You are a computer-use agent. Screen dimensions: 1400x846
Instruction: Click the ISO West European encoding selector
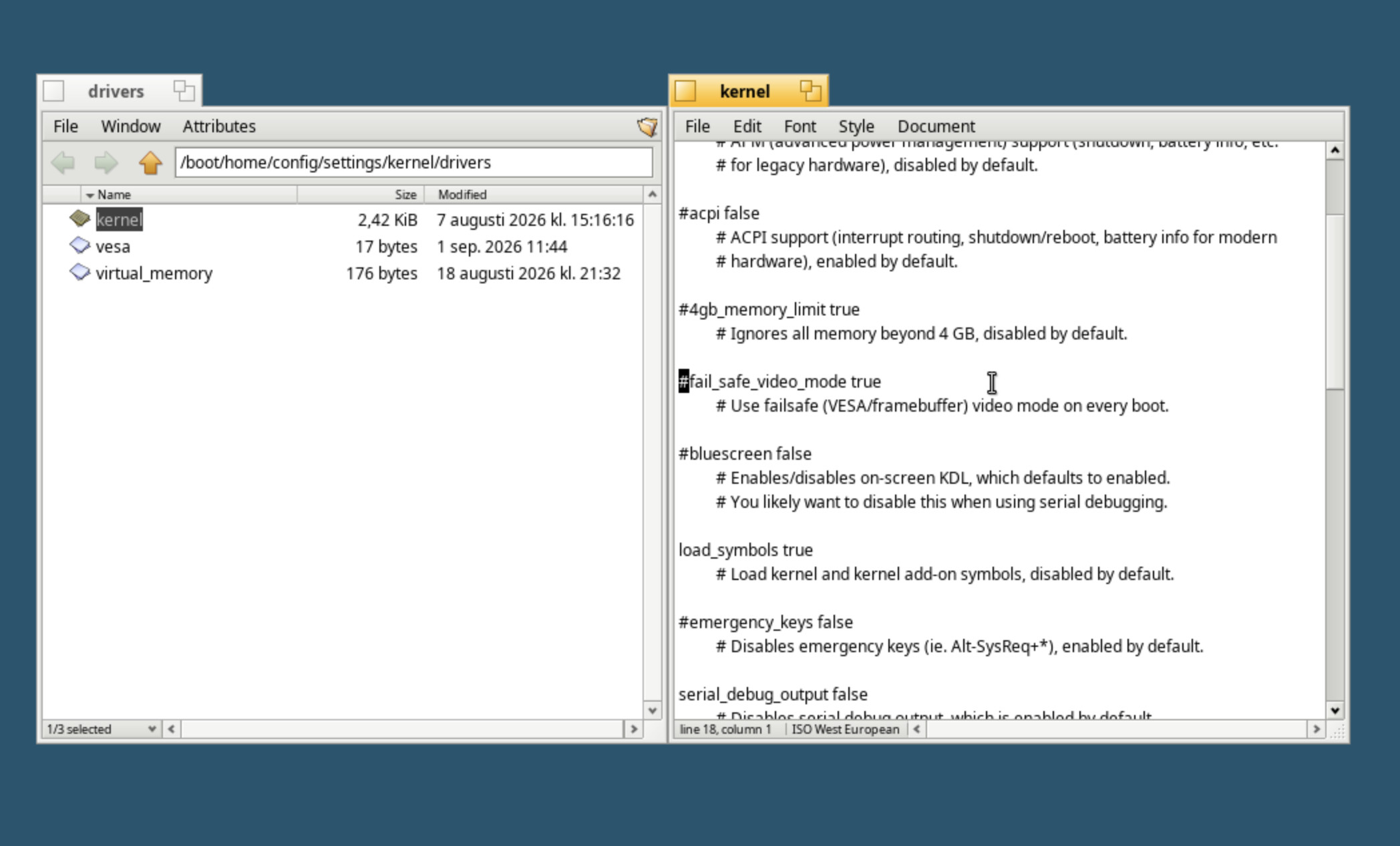[845, 729]
